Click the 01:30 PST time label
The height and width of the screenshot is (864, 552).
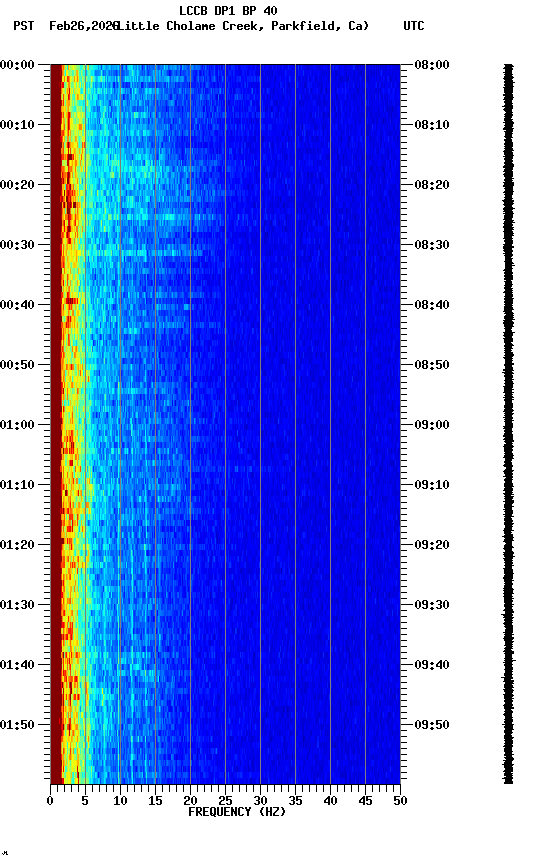click(x=17, y=605)
